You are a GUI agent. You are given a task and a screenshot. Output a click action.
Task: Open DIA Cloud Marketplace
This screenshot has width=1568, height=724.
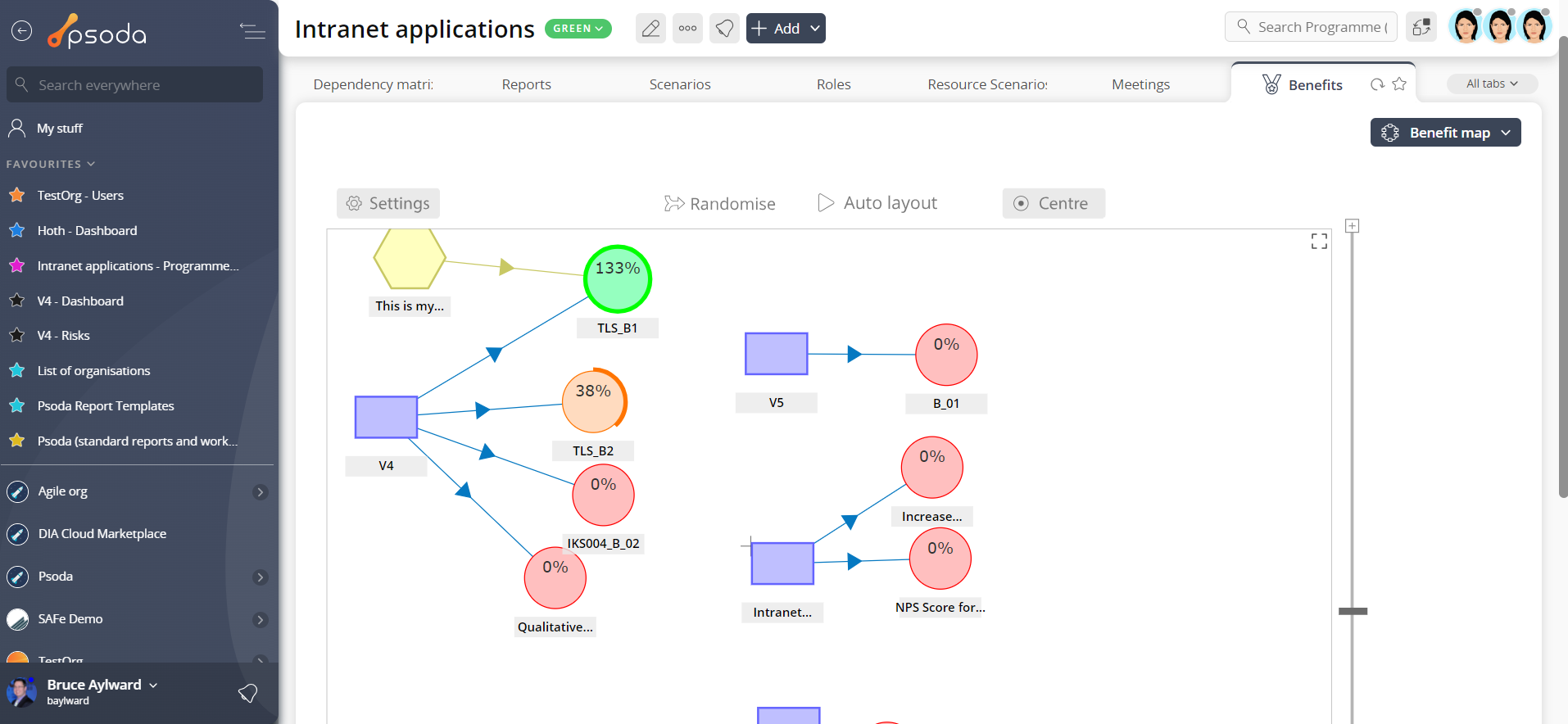point(102,533)
